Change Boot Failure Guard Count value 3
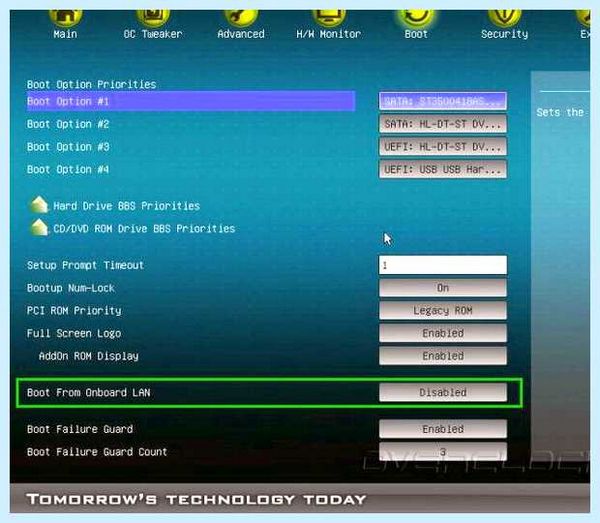 tap(443, 451)
